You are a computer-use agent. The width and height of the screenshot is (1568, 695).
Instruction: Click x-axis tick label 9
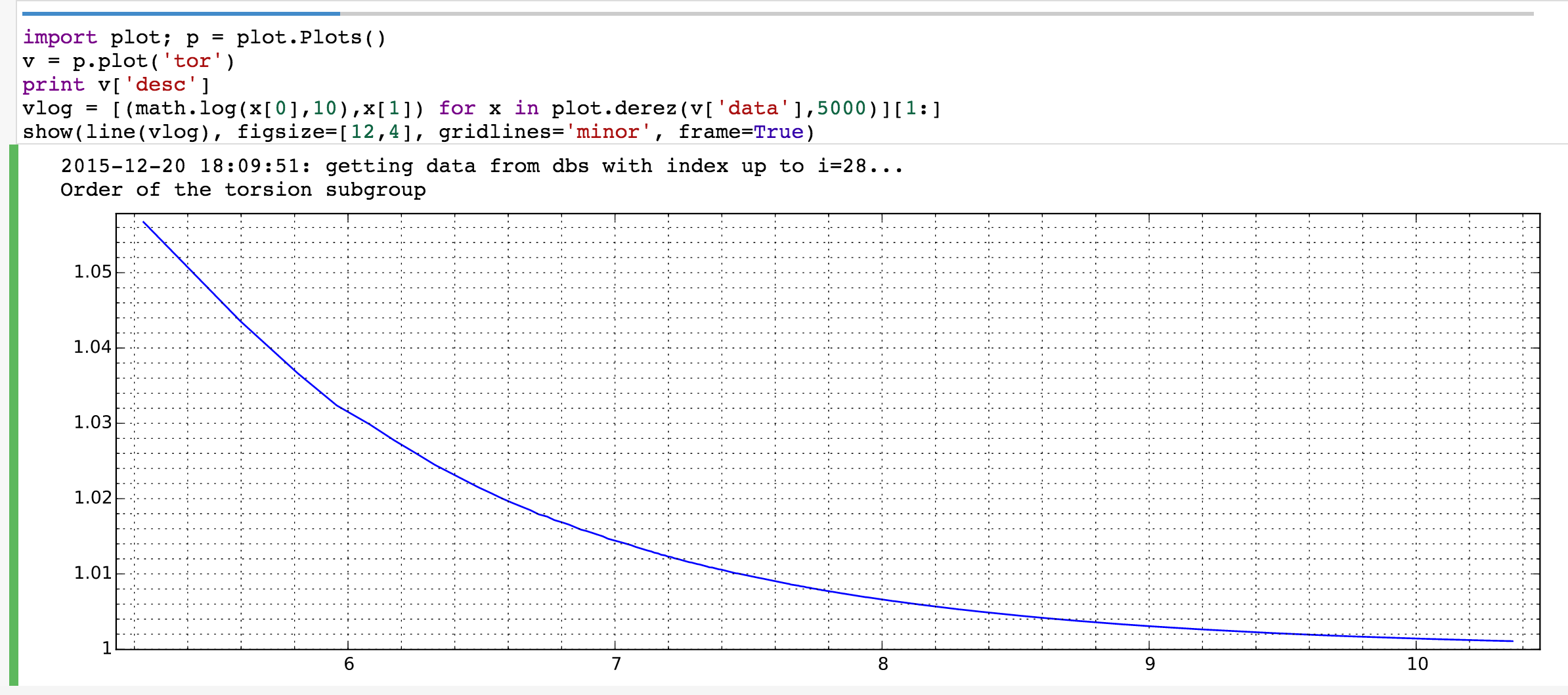tap(1150, 664)
